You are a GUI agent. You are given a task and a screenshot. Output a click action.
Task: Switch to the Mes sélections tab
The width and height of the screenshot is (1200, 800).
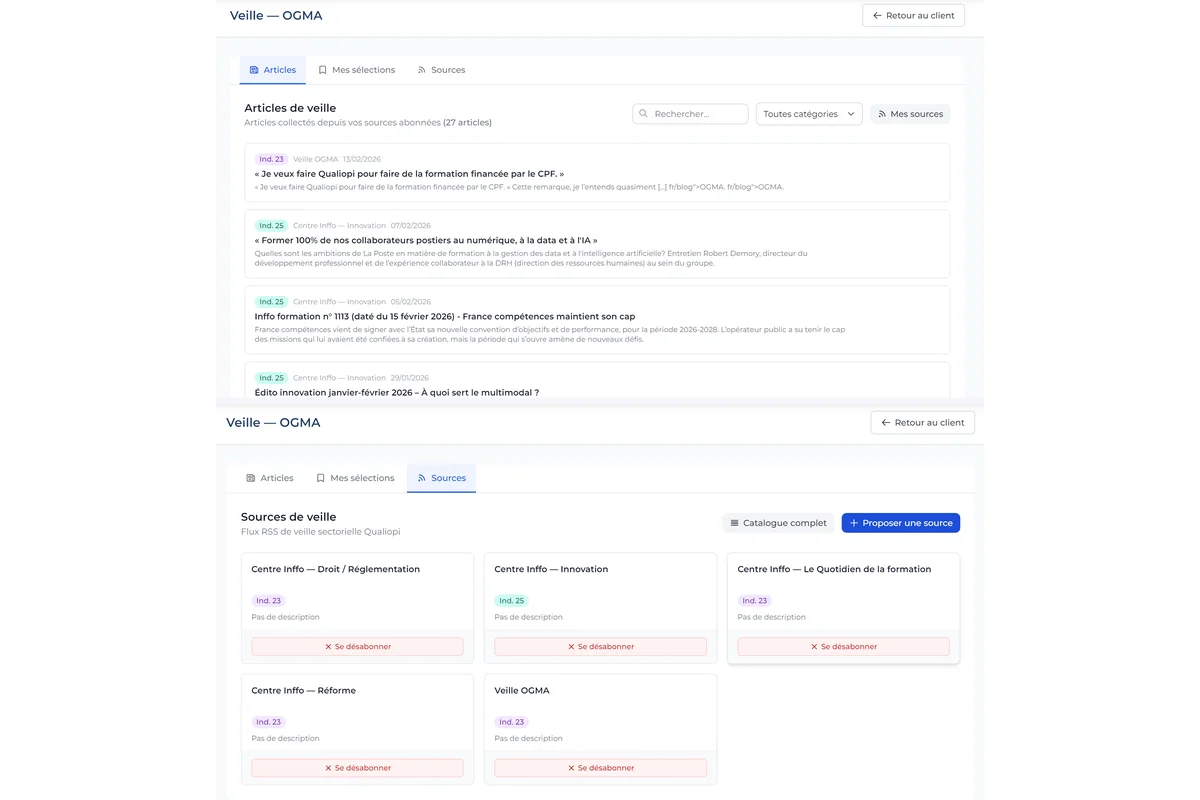355,69
